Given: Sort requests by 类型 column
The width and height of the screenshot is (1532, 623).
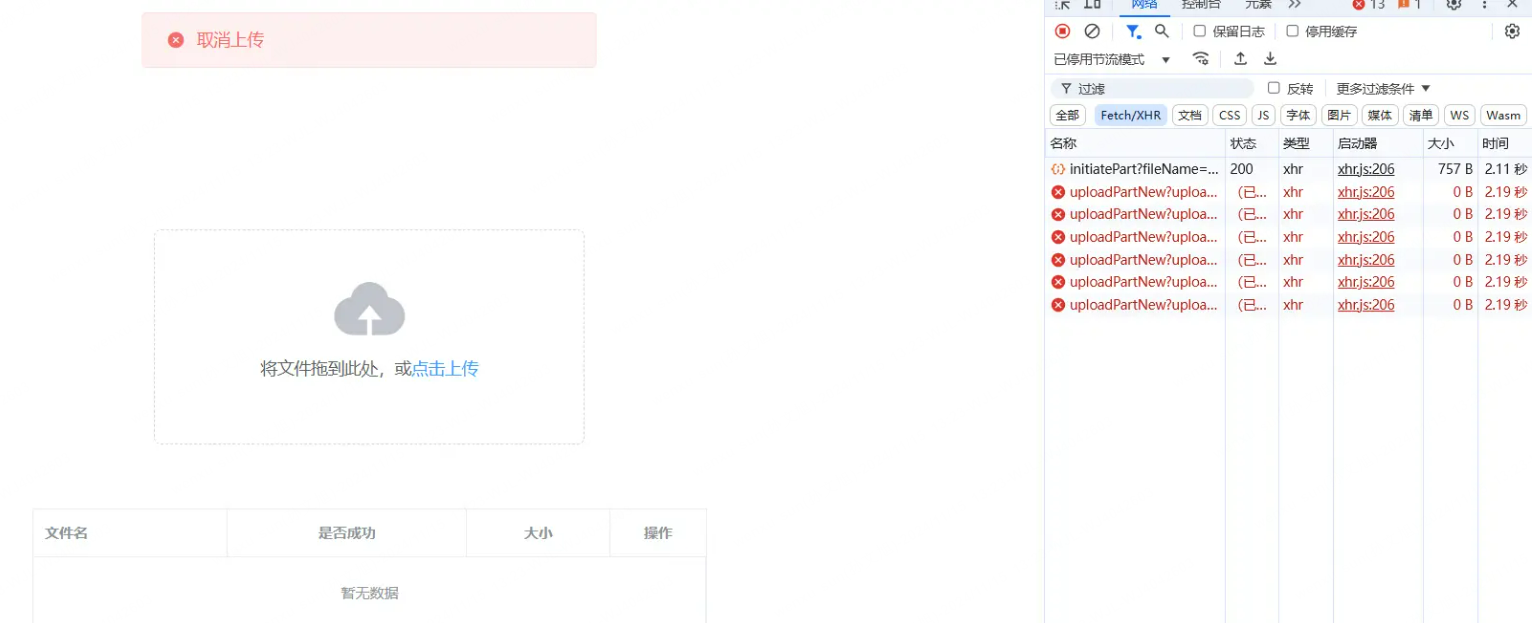Looking at the screenshot, I should coord(1306,143).
